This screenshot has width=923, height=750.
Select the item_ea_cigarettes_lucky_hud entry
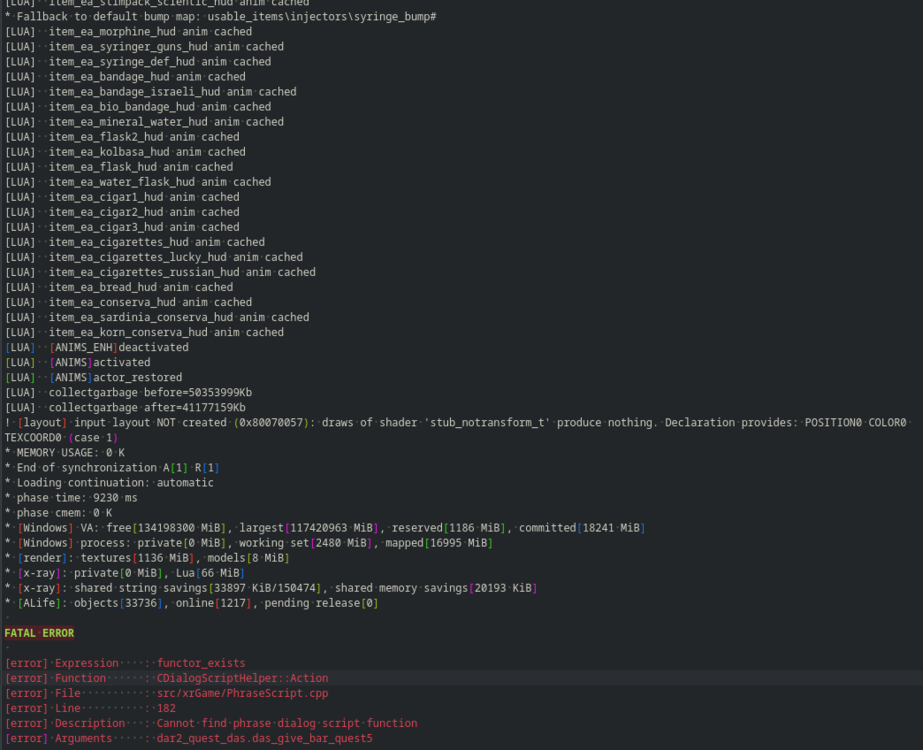click(x=154, y=257)
